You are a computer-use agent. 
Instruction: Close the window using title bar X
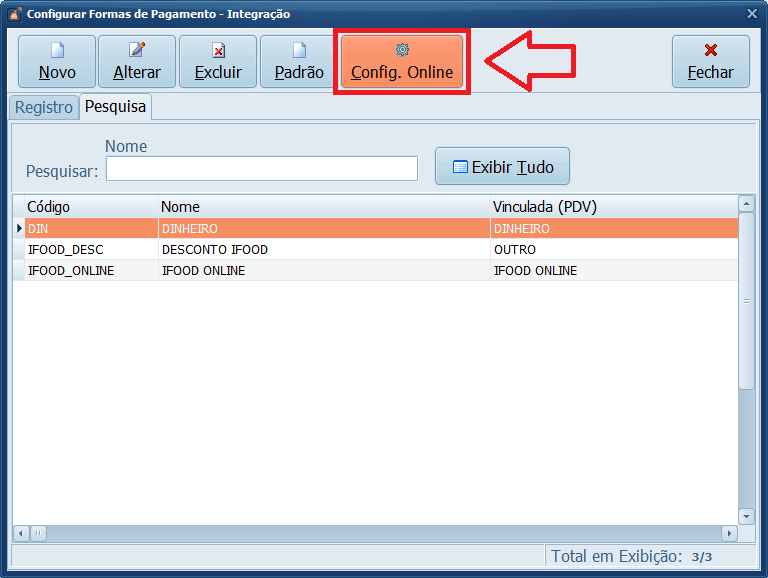752,14
